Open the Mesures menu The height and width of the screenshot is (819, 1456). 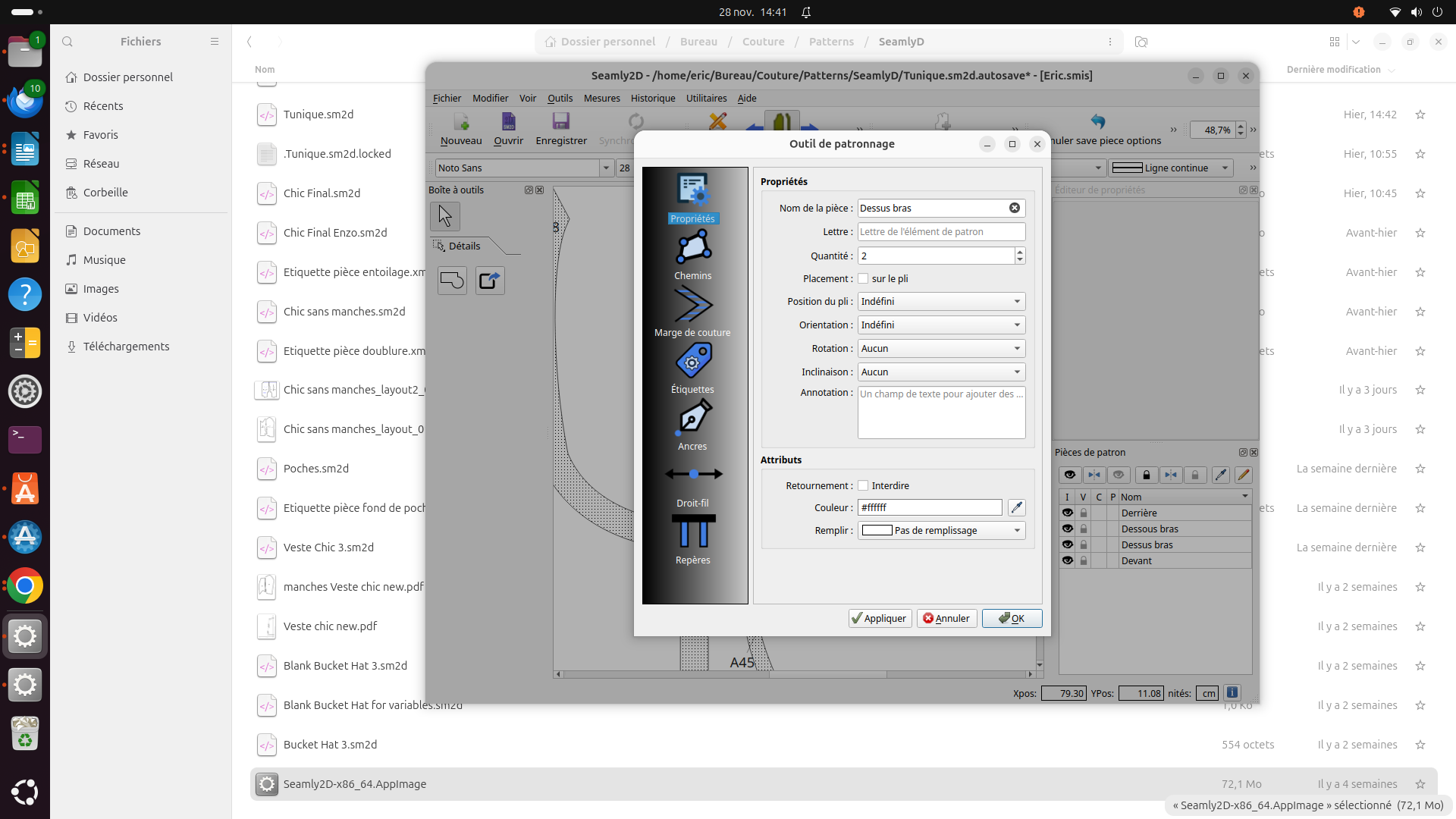[x=601, y=99]
